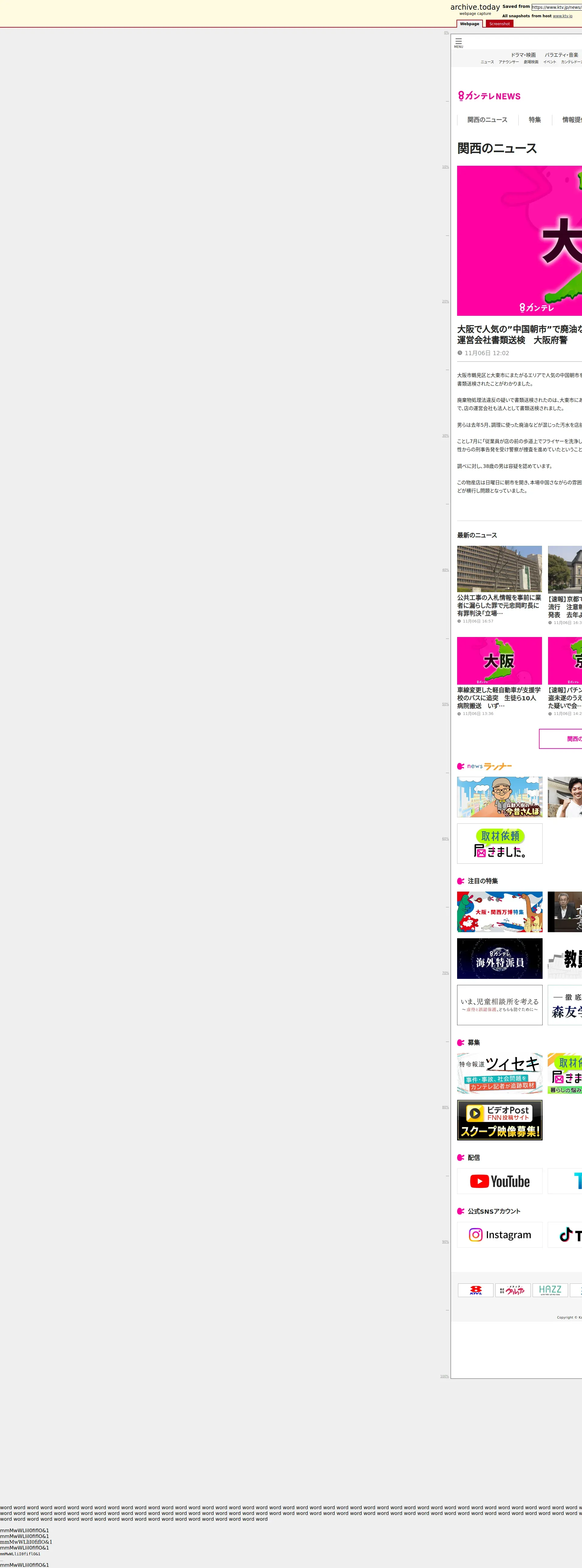Open the 特命報道ツイセキ banner
This screenshot has width=582, height=1568.
point(499,1074)
